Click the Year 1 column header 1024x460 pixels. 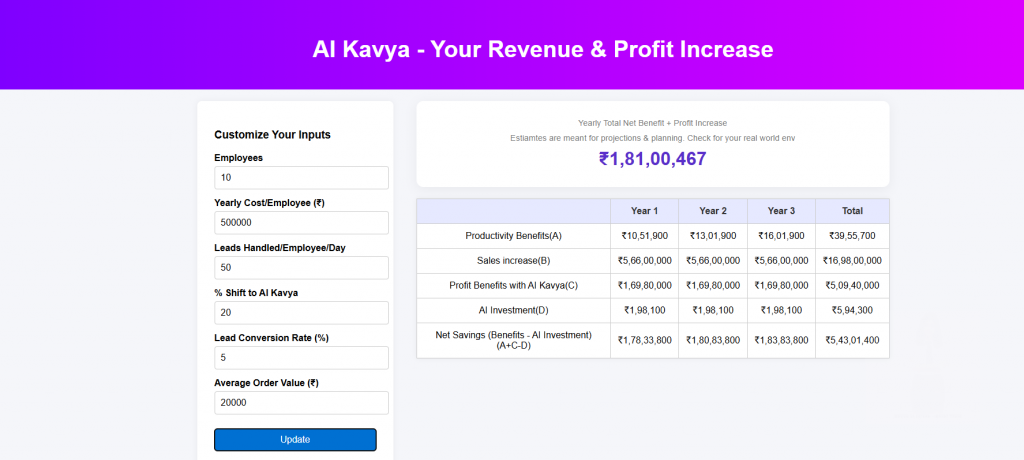tap(644, 211)
